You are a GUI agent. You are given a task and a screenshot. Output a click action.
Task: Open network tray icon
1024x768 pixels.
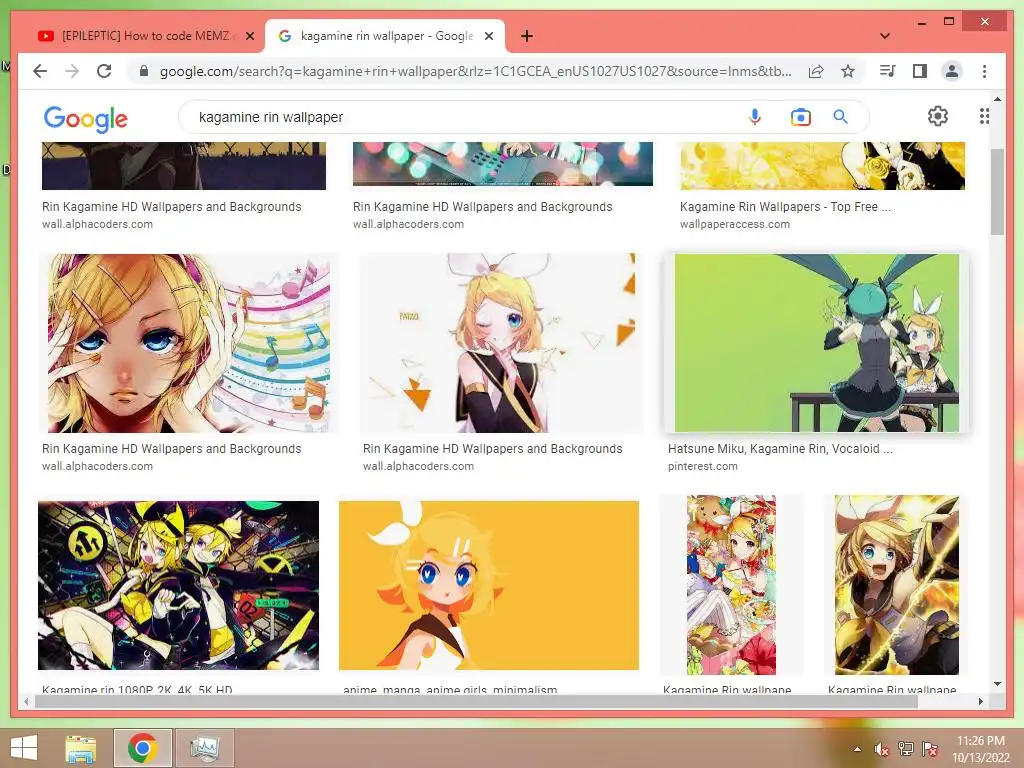tap(906, 749)
